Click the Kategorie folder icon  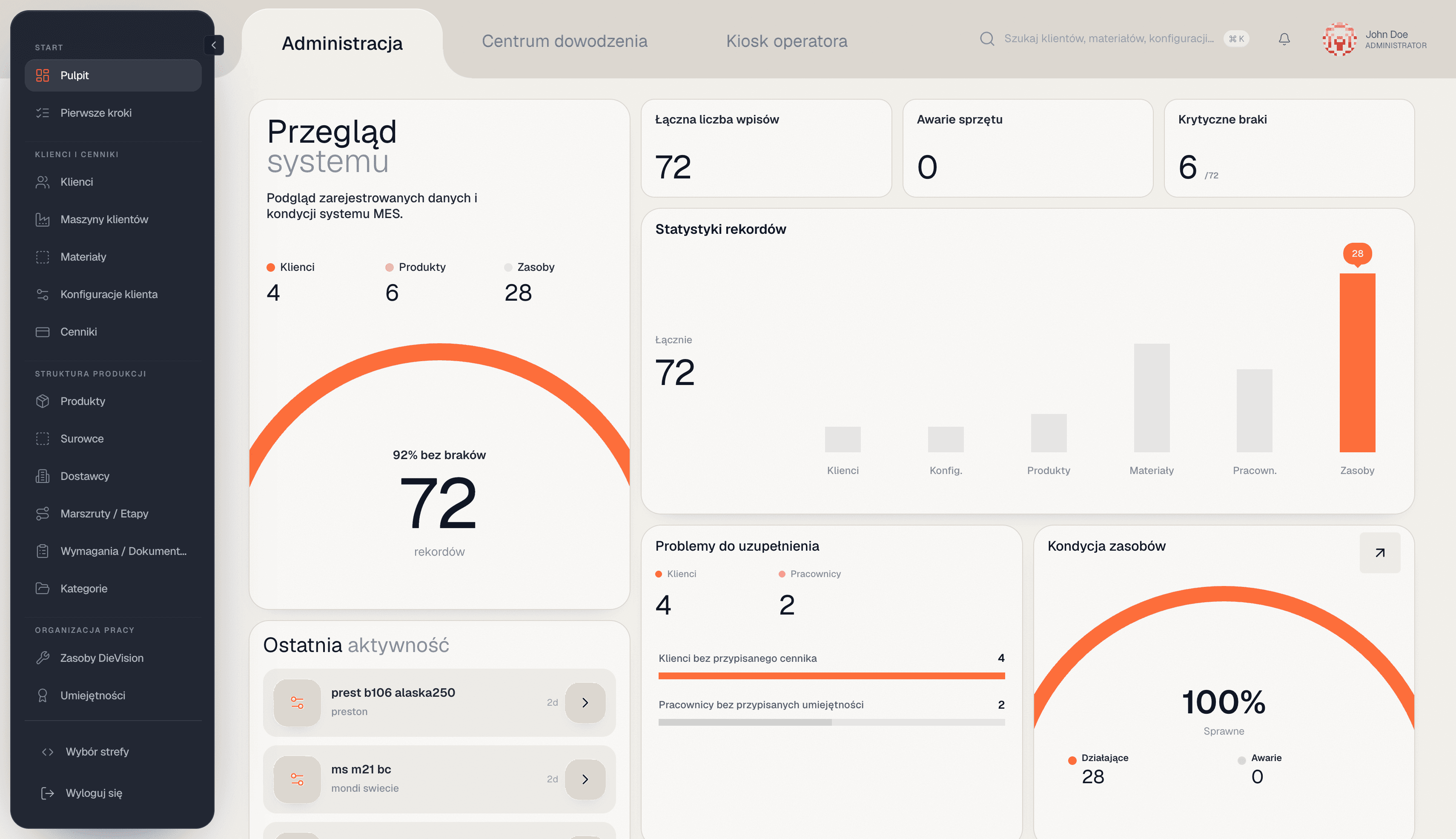(x=43, y=588)
